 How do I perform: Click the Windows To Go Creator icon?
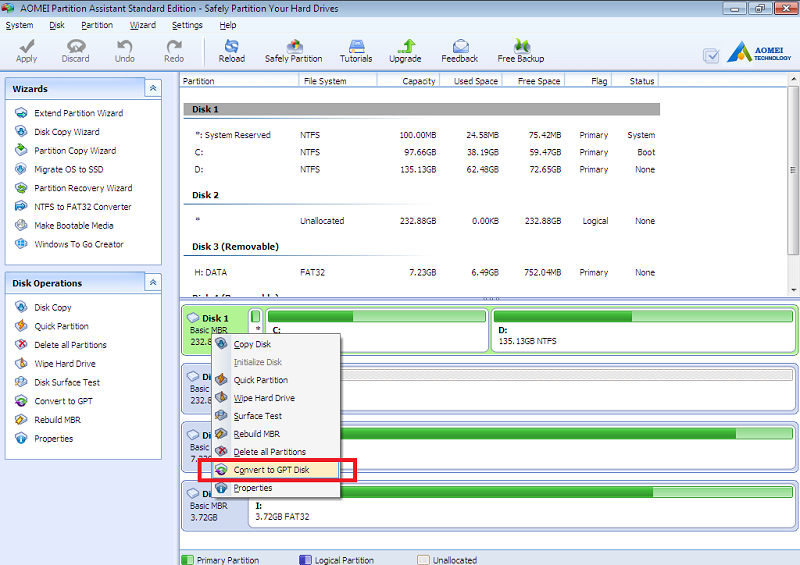tap(21, 244)
